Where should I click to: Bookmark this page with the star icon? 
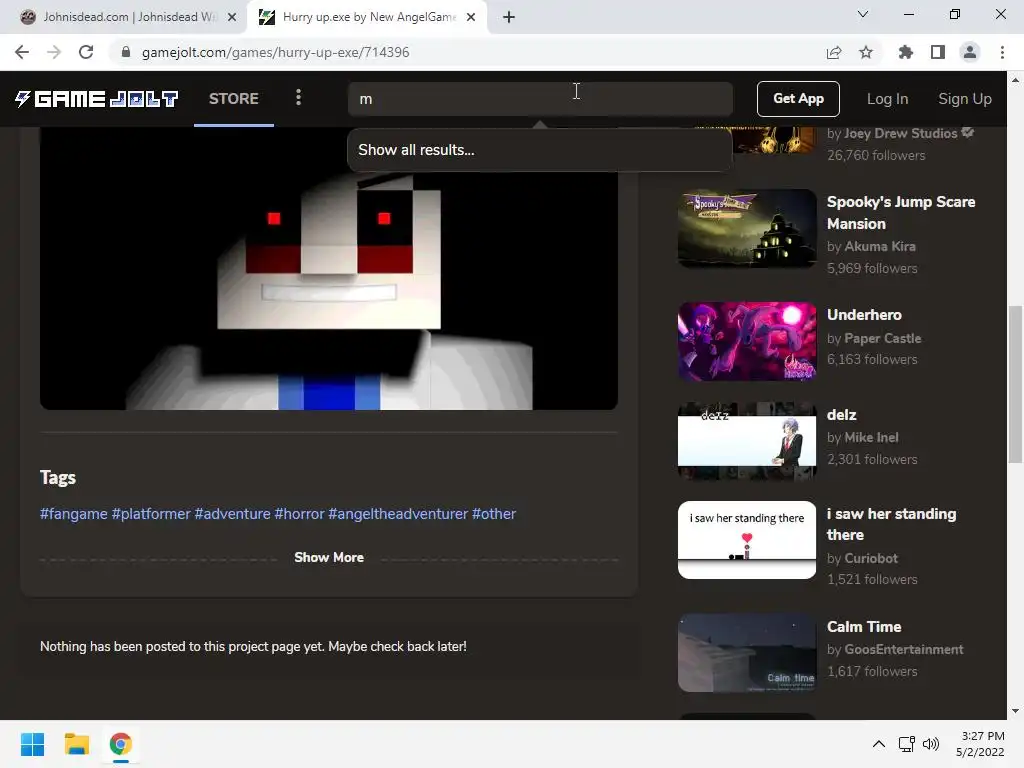coord(866,52)
